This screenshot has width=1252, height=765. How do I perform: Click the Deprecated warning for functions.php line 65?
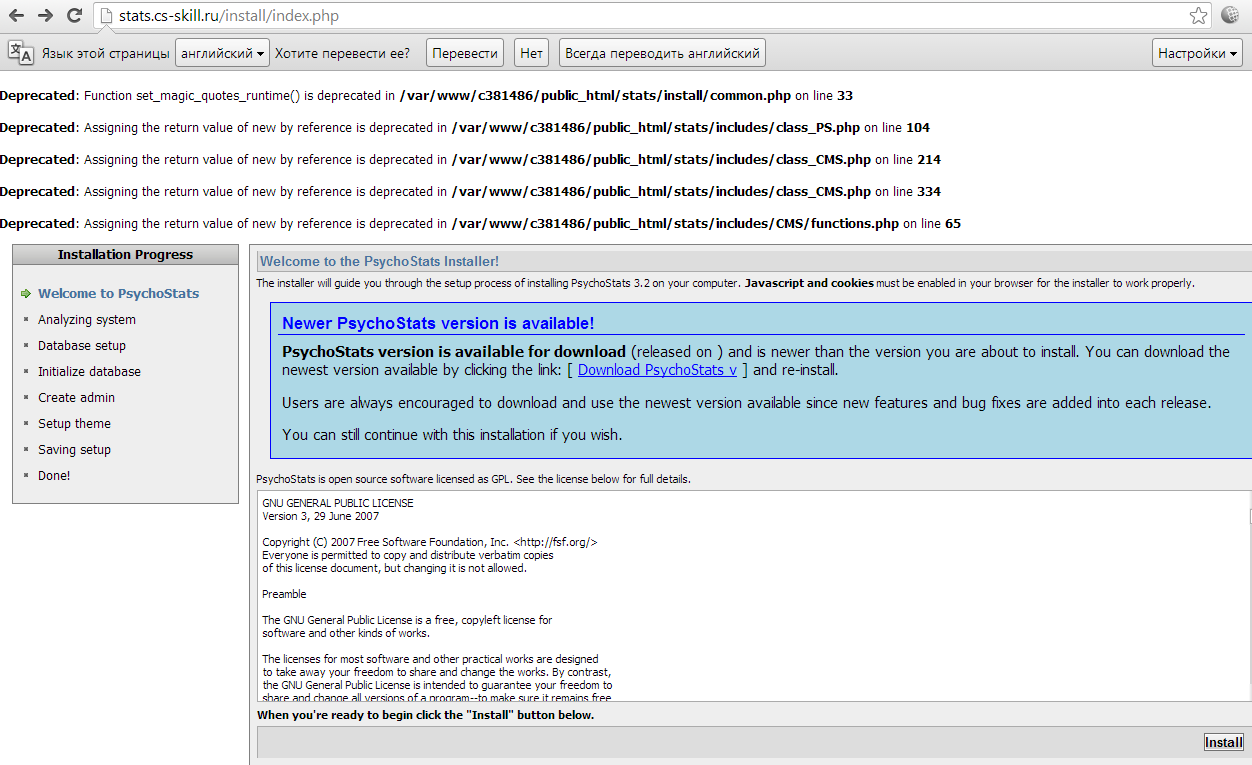point(480,224)
